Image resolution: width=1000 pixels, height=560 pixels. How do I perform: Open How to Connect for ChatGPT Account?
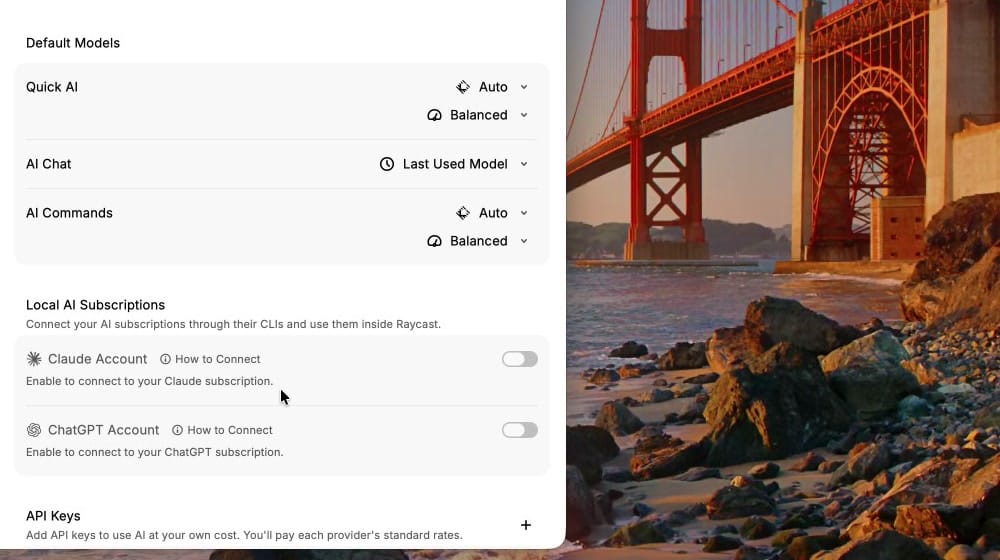point(222,430)
